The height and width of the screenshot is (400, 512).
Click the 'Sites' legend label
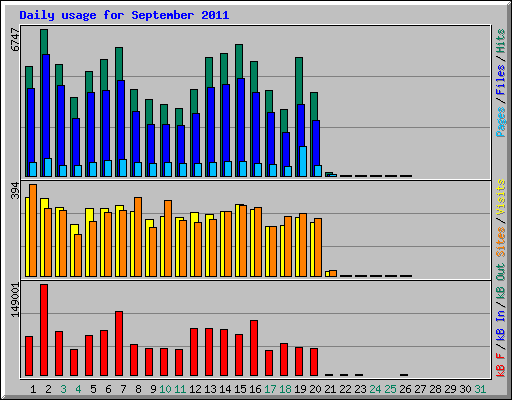pos(500,242)
